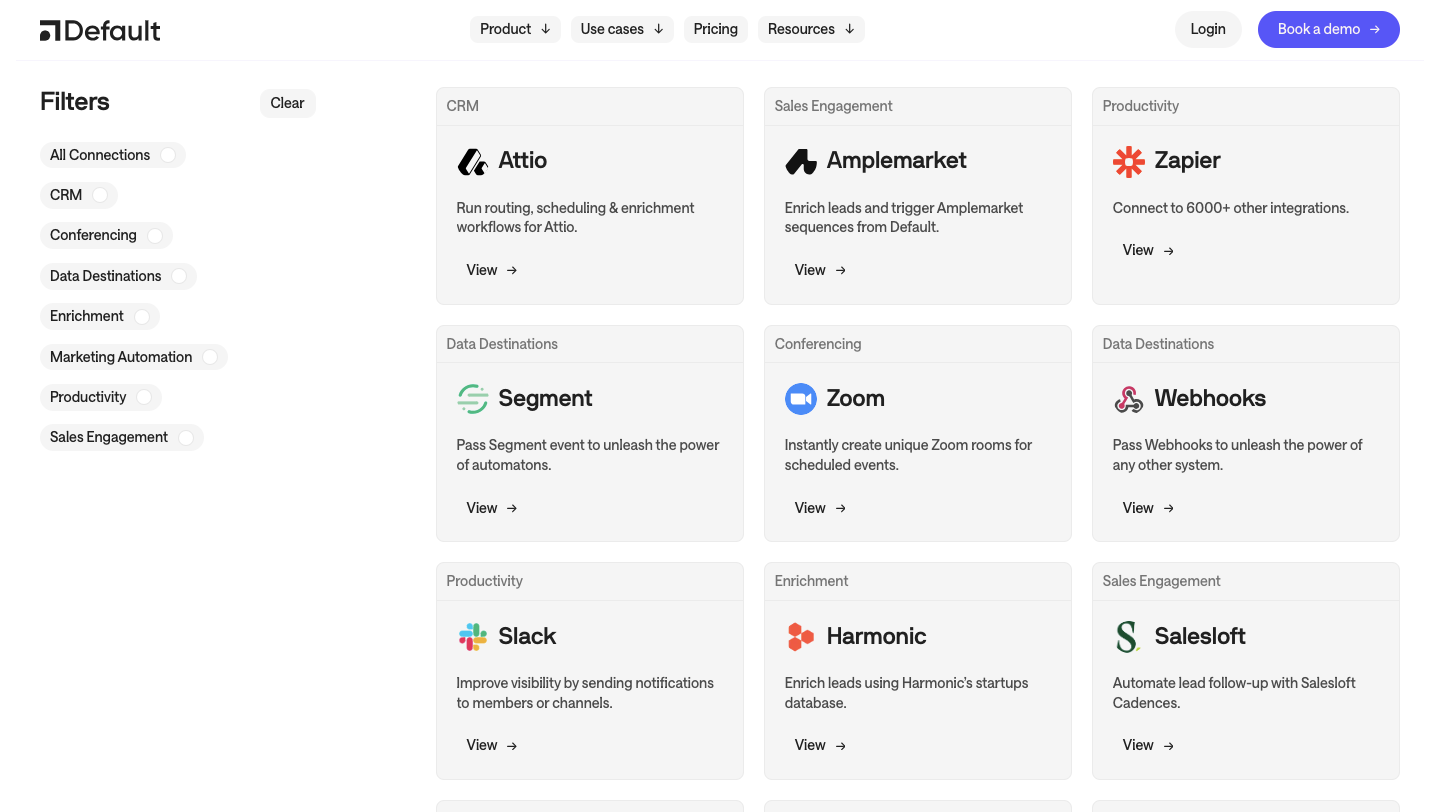The image size is (1440, 812).
Task: Click the Webhooks card title
Action: [1210, 399]
